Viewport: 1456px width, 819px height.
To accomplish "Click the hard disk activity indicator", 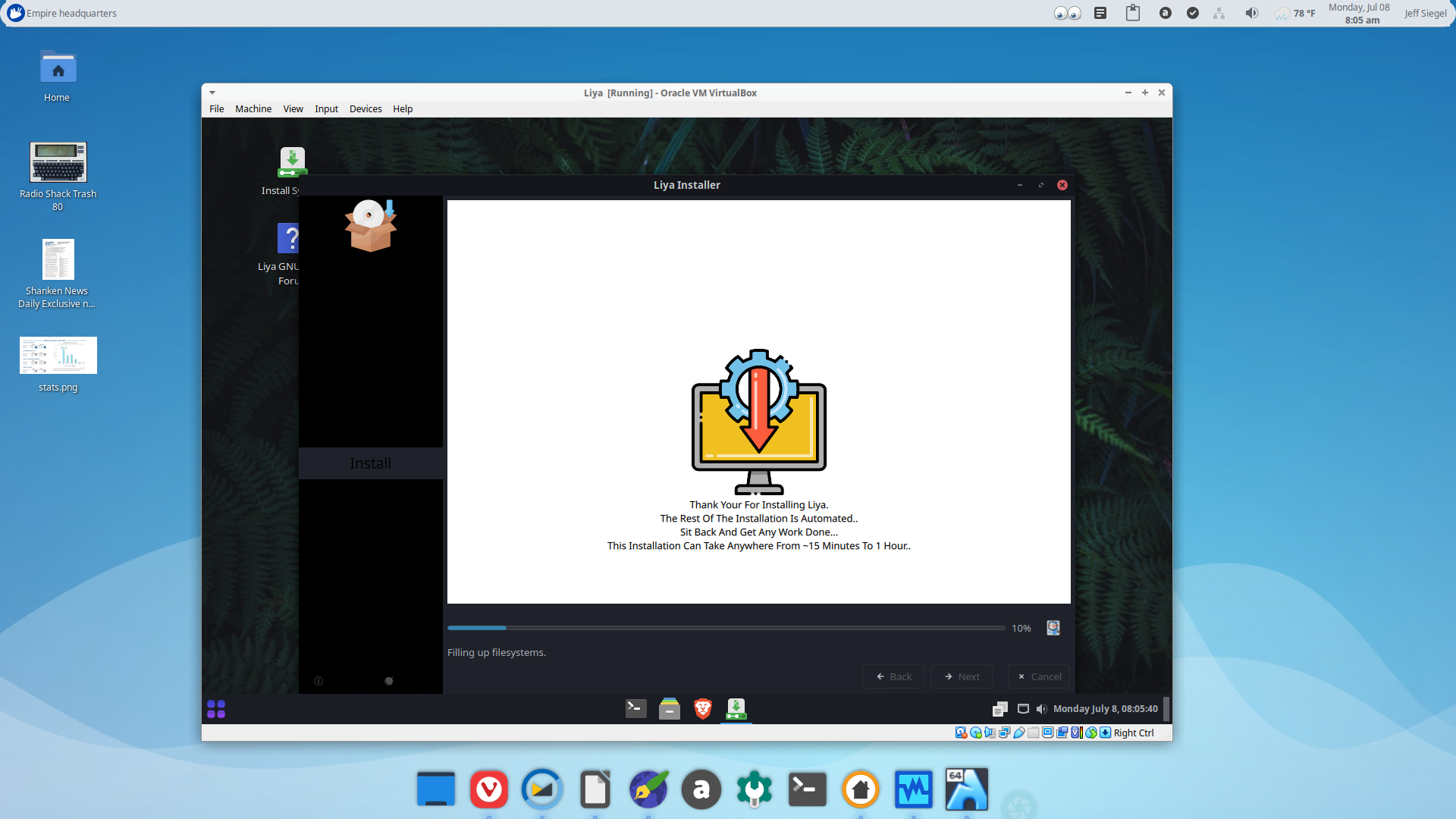I will coord(962,733).
